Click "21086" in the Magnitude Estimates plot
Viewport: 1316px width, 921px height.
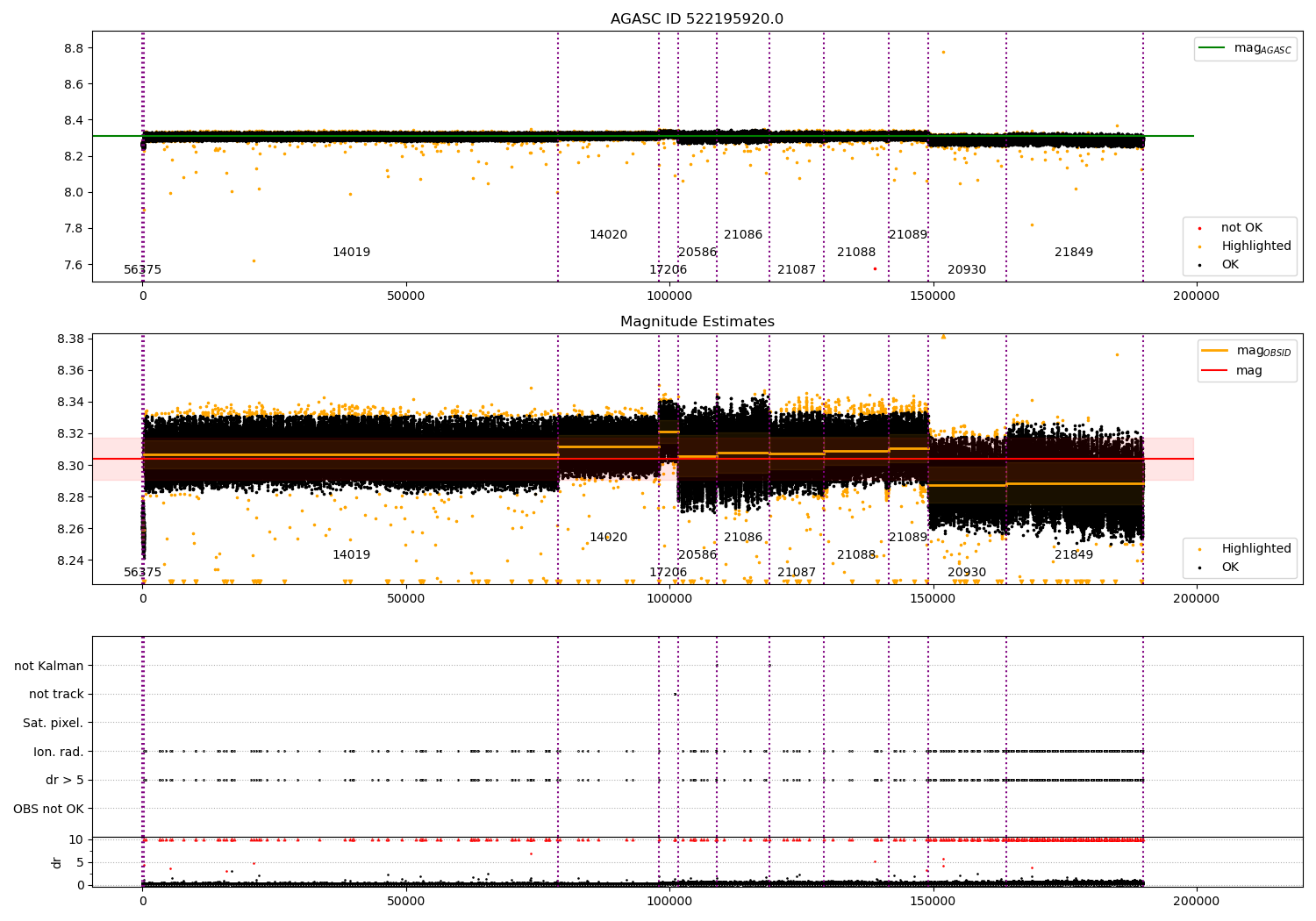pos(743,538)
